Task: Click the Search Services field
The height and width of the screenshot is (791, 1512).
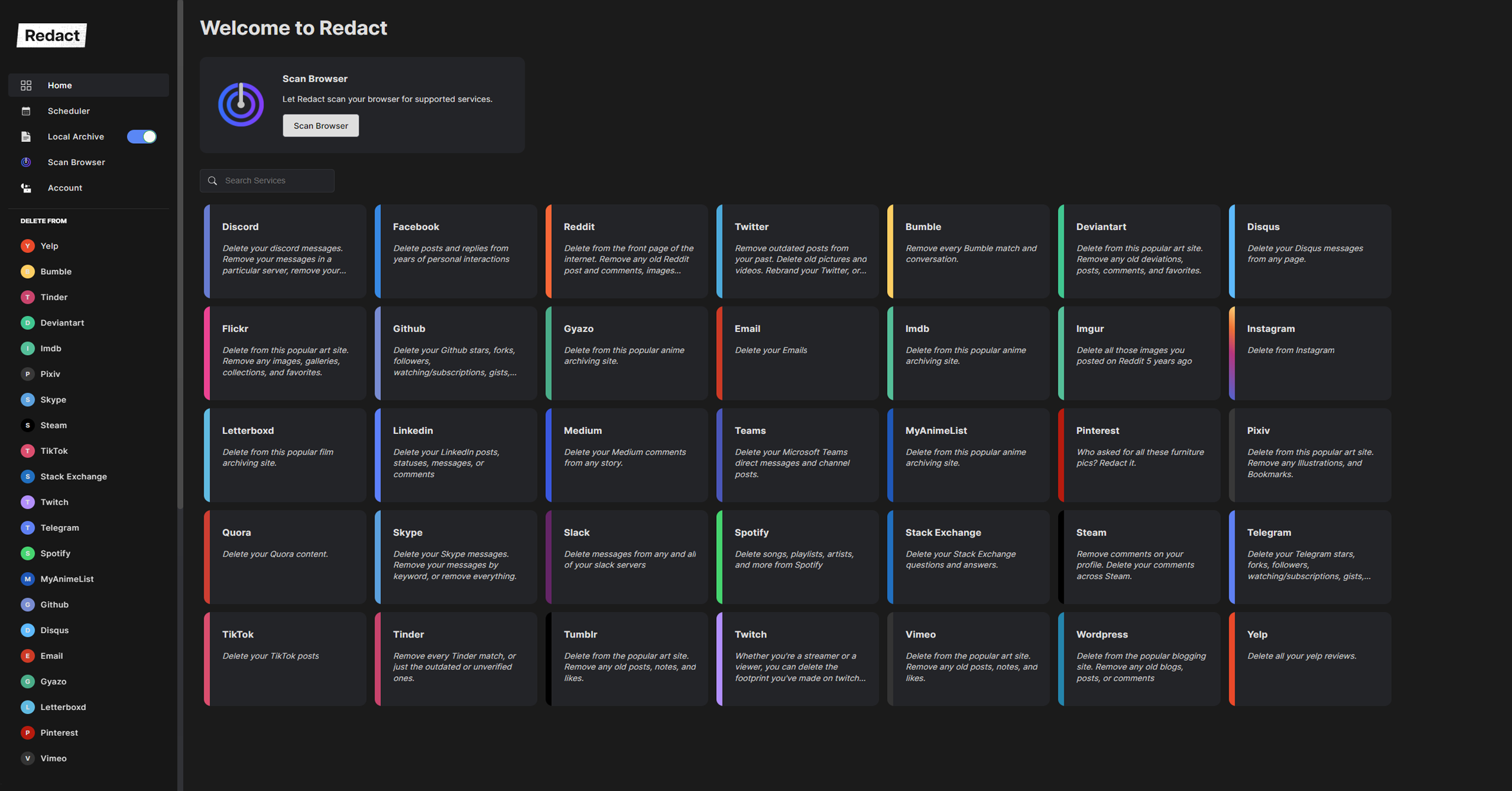Action: 276,181
